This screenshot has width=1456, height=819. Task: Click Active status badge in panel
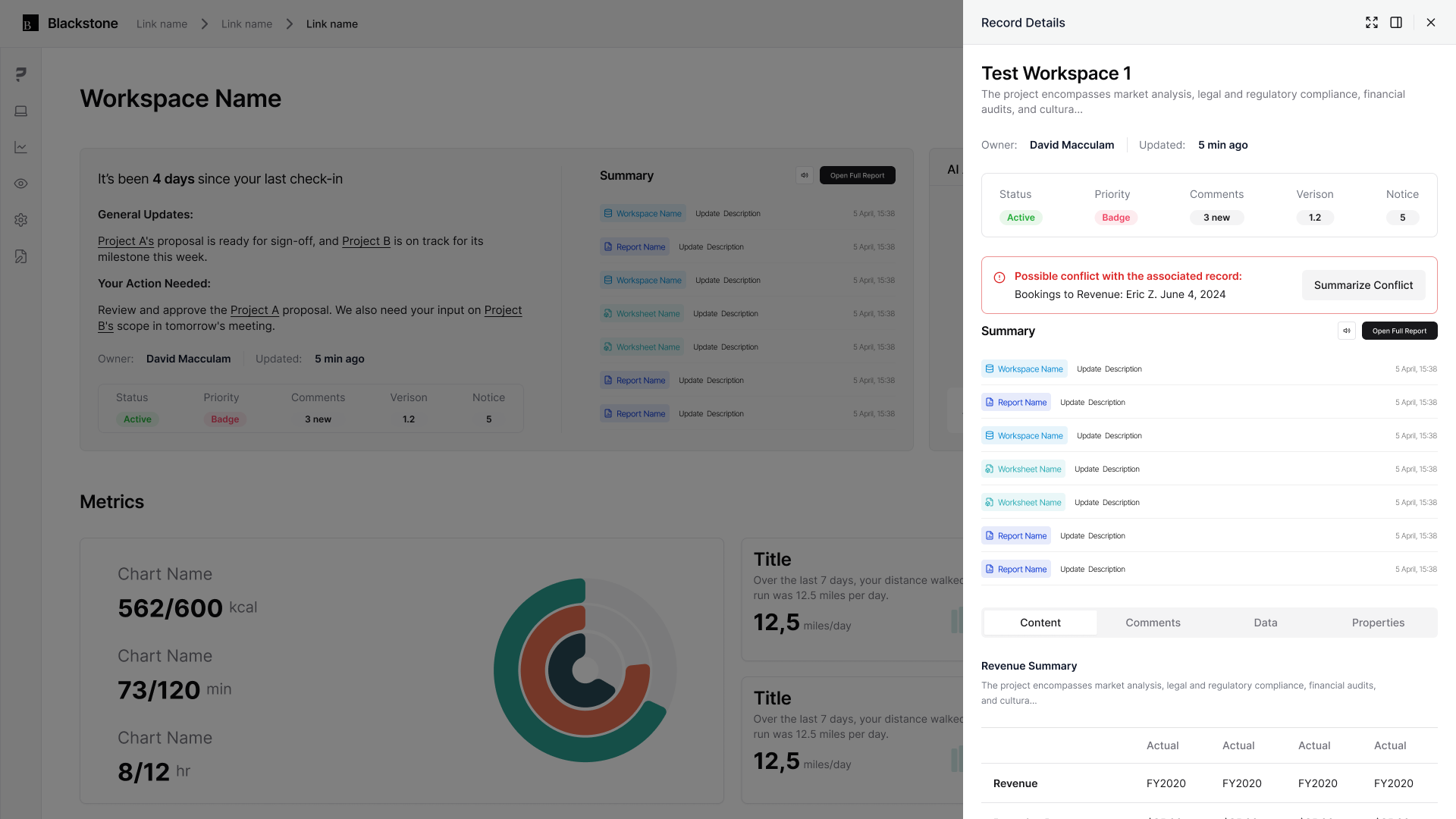pos(1021,218)
